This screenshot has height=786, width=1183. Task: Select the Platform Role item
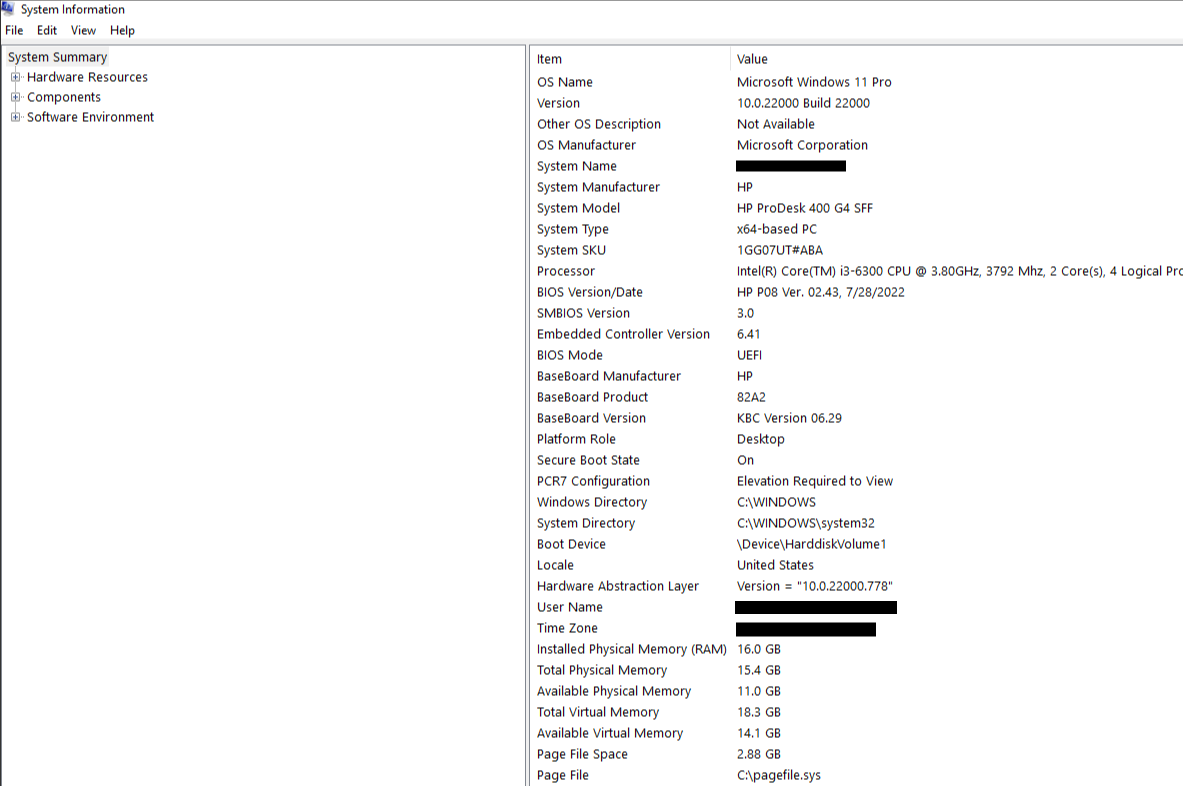coord(576,439)
